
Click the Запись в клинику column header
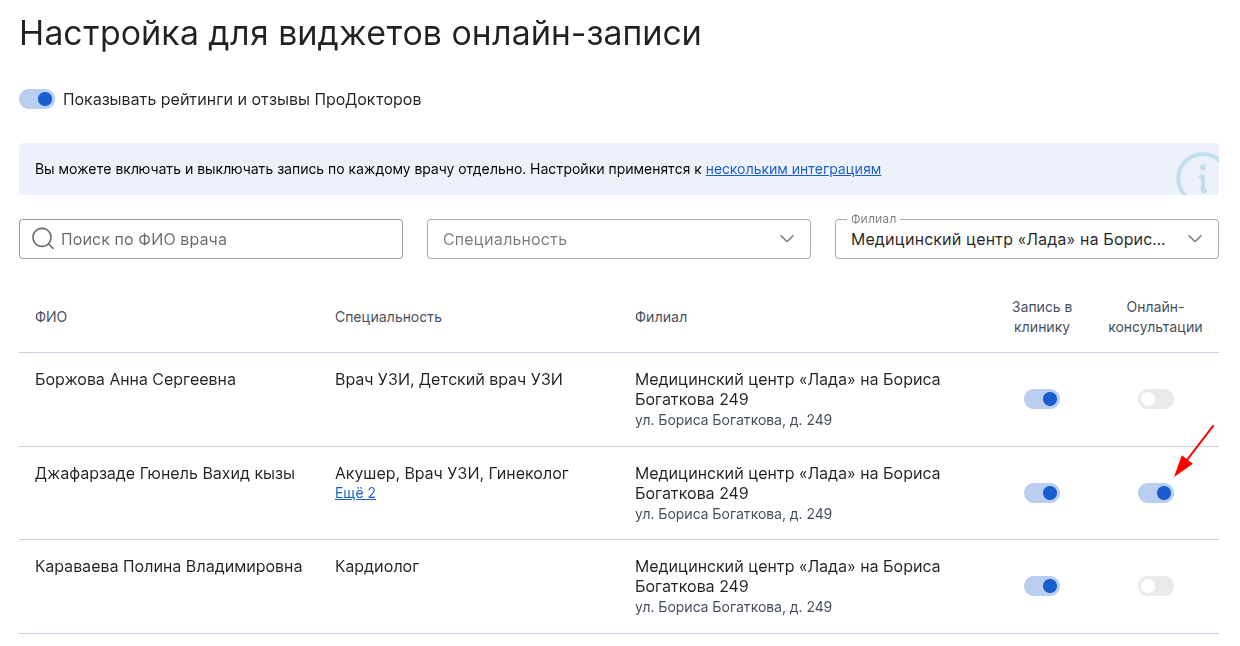coord(1041,317)
